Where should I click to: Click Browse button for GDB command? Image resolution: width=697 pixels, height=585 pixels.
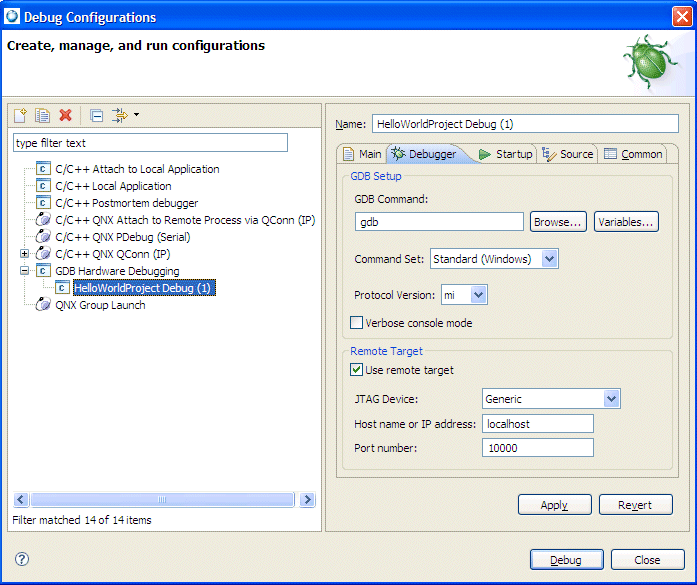[557, 222]
